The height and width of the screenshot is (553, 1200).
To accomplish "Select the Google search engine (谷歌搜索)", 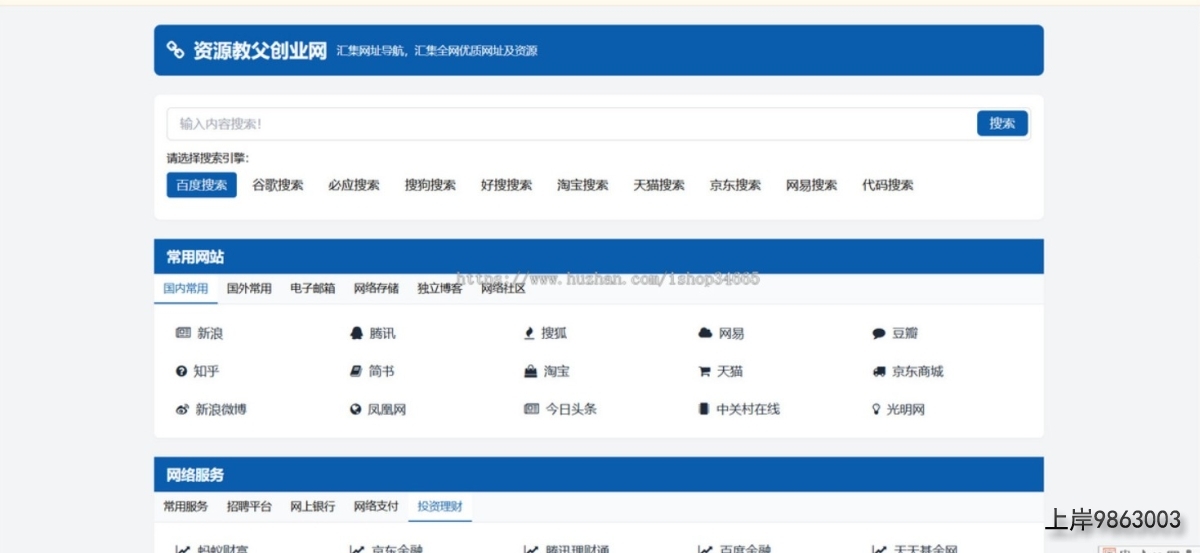I will 277,185.
